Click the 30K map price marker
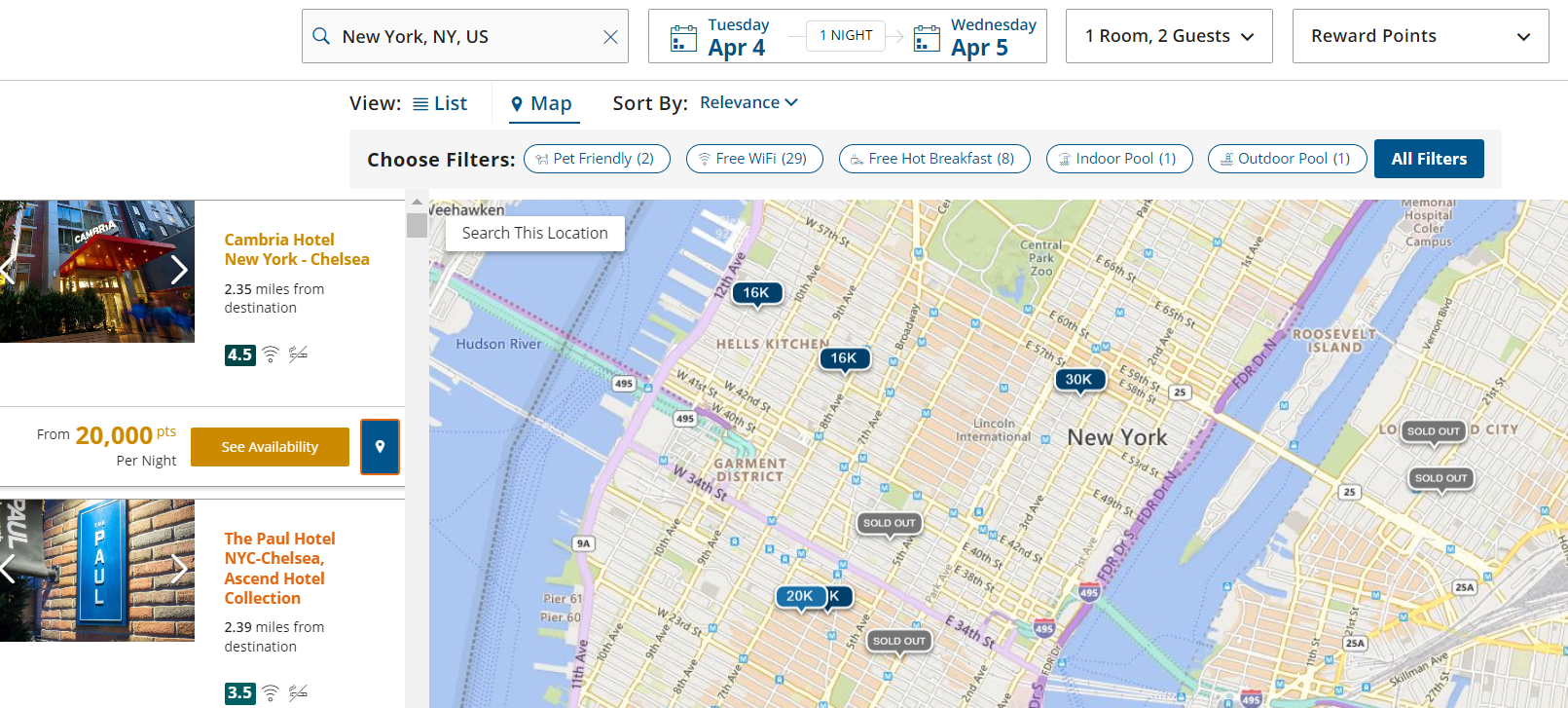This screenshot has height=708, width=1568. click(x=1078, y=380)
